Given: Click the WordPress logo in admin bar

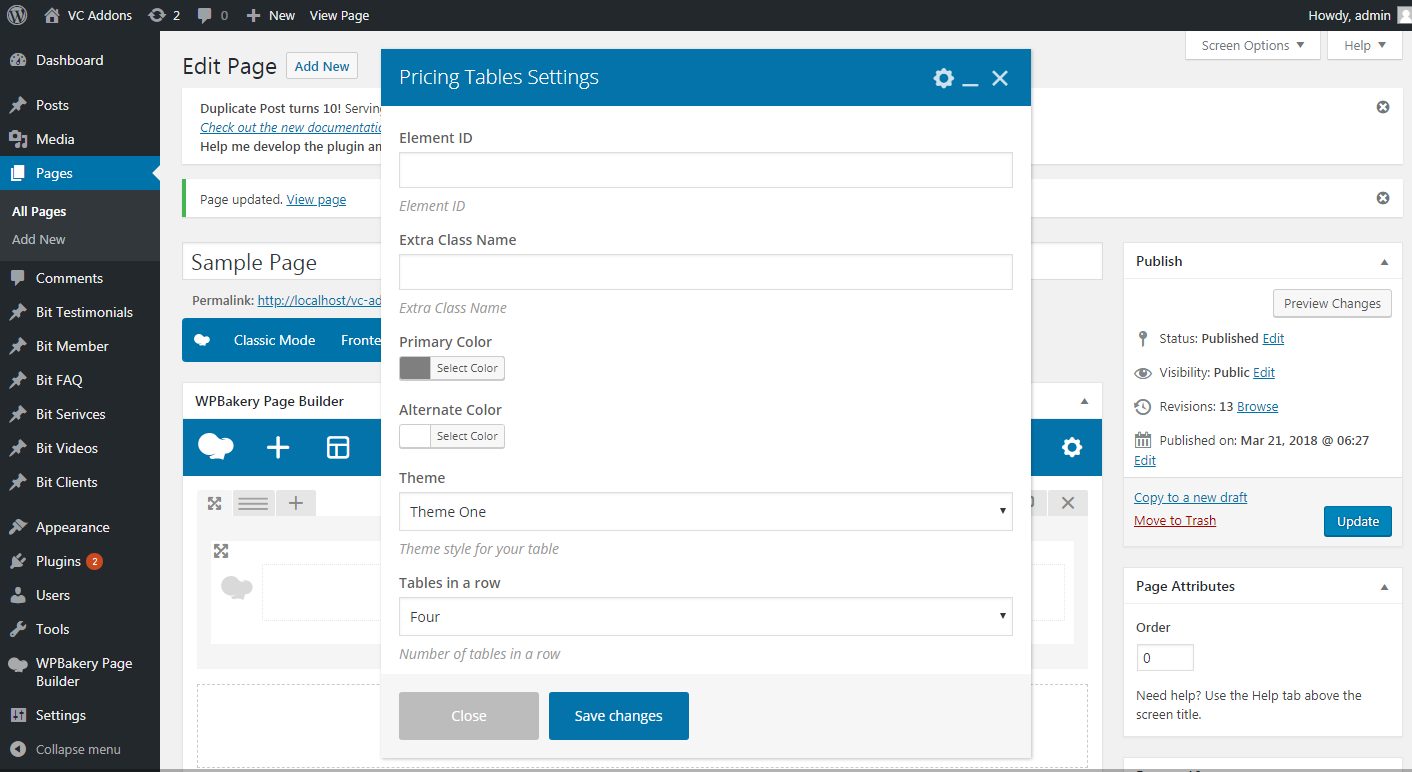Looking at the screenshot, I should coord(17,15).
